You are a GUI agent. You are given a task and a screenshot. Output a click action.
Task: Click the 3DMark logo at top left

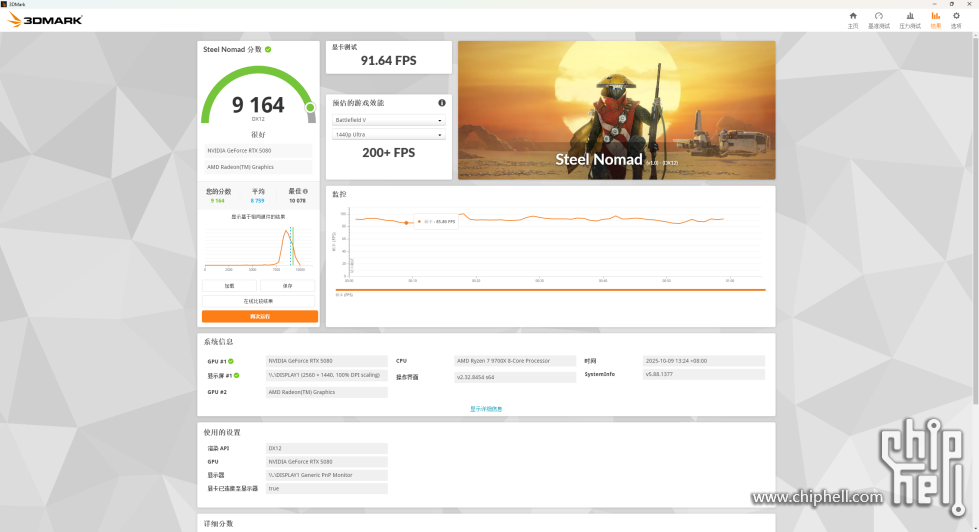pos(32,19)
